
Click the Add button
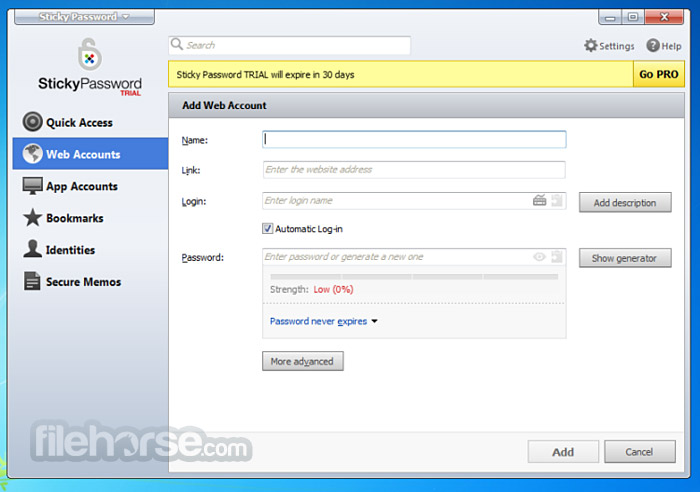563,452
